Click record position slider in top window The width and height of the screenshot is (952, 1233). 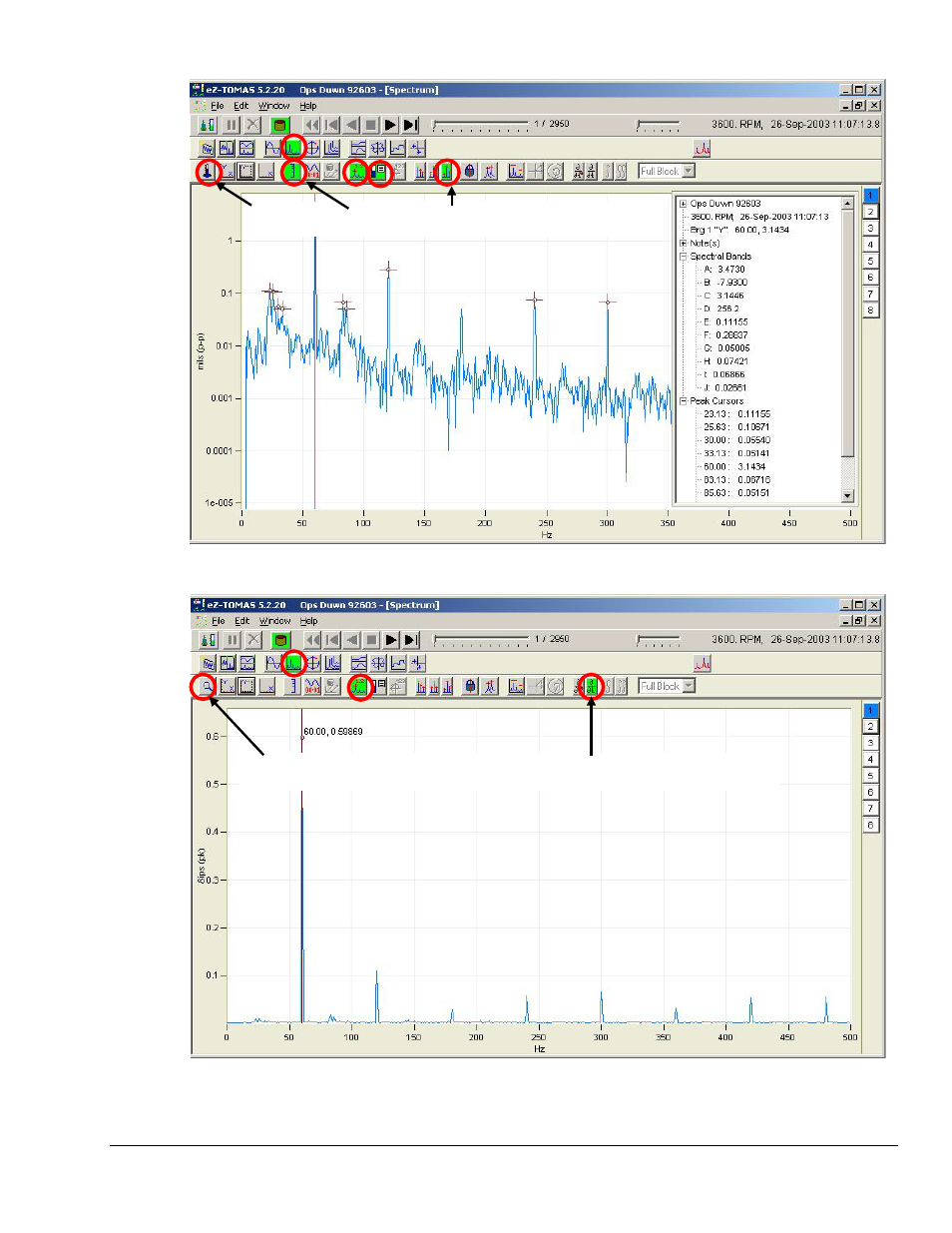pyautogui.click(x=479, y=125)
